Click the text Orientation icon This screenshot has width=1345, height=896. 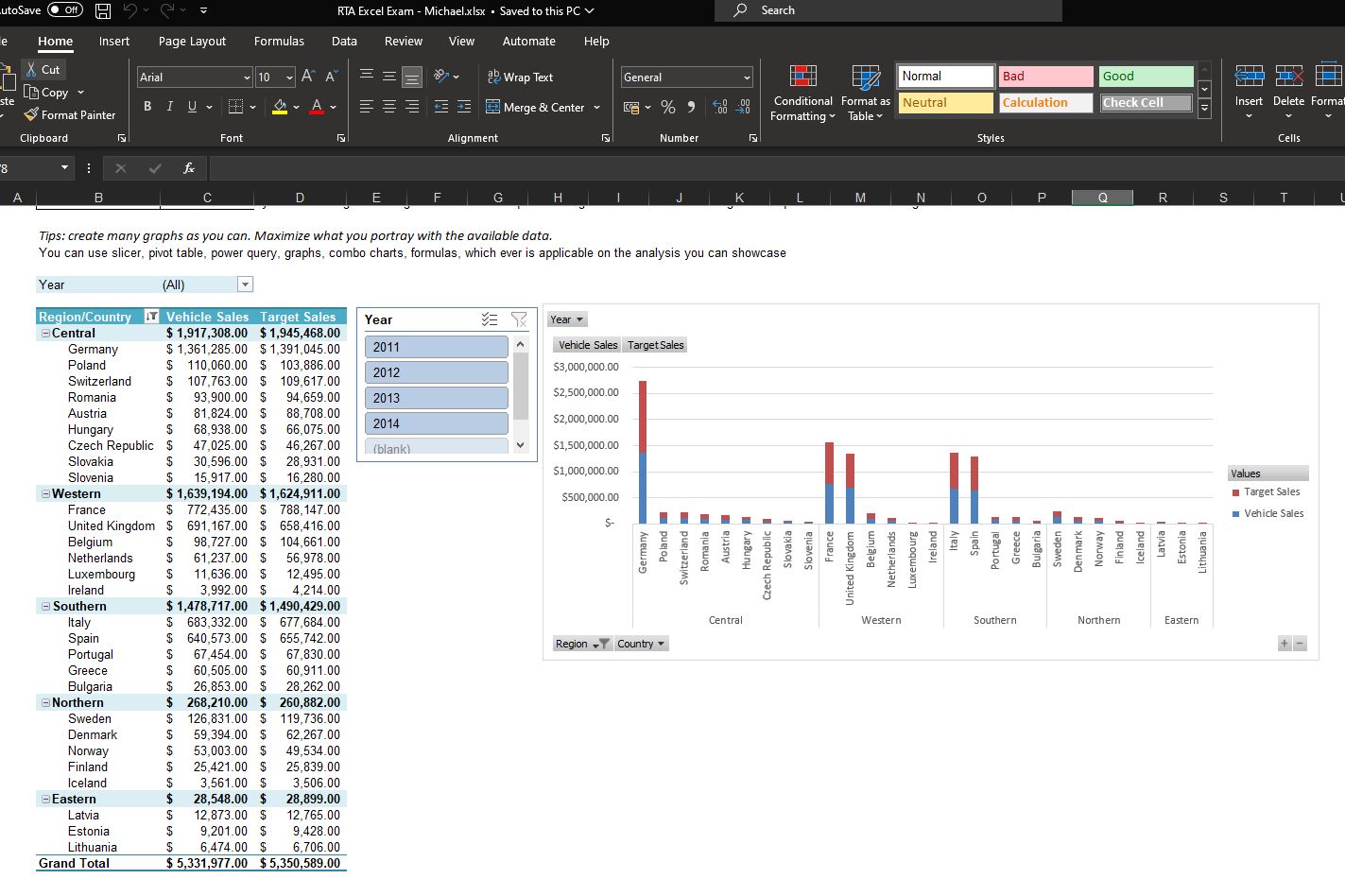[x=441, y=77]
